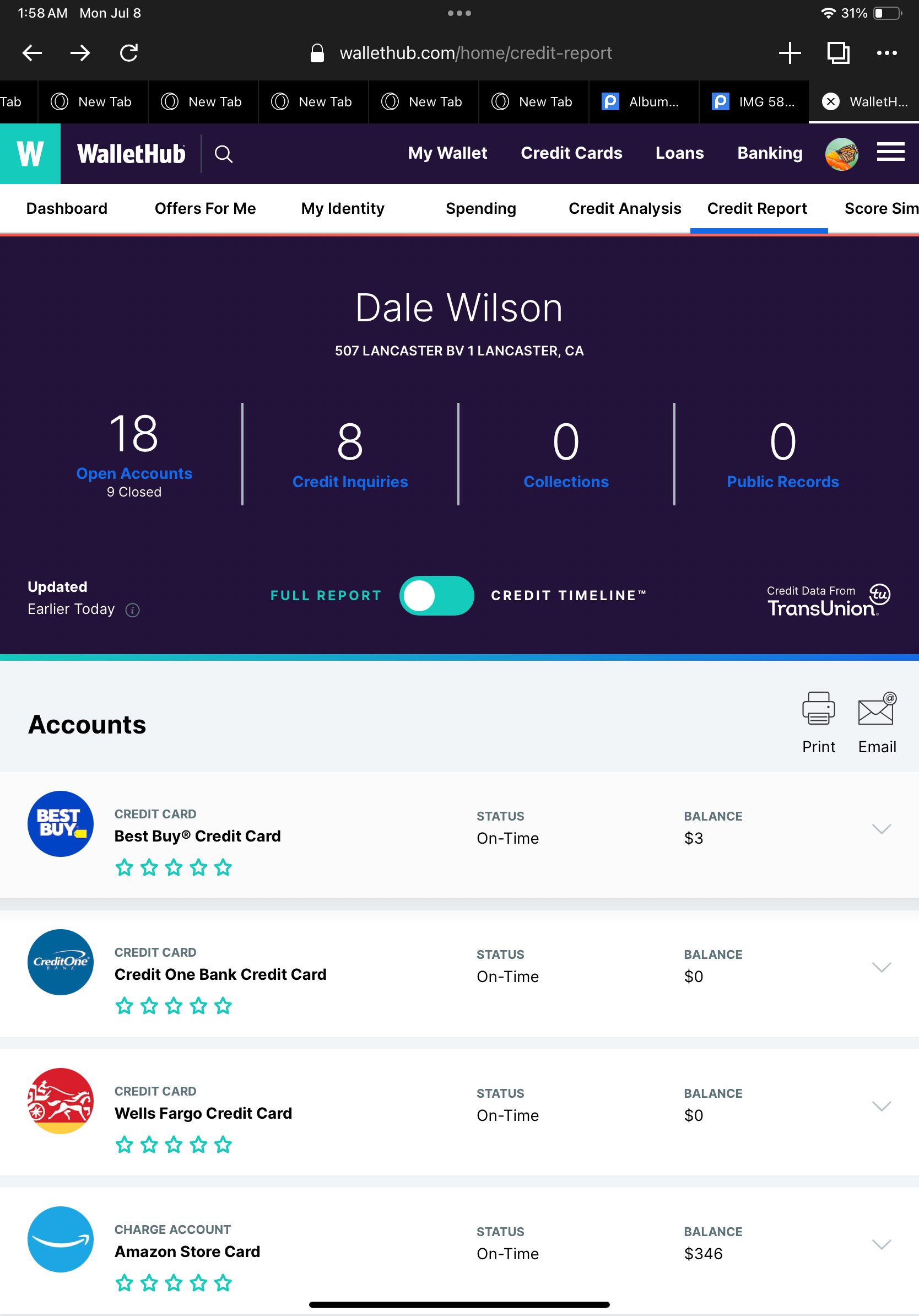Viewport: 919px width, 1316px height.
Task: Expand the Best Buy Credit Card row
Action: [881, 829]
